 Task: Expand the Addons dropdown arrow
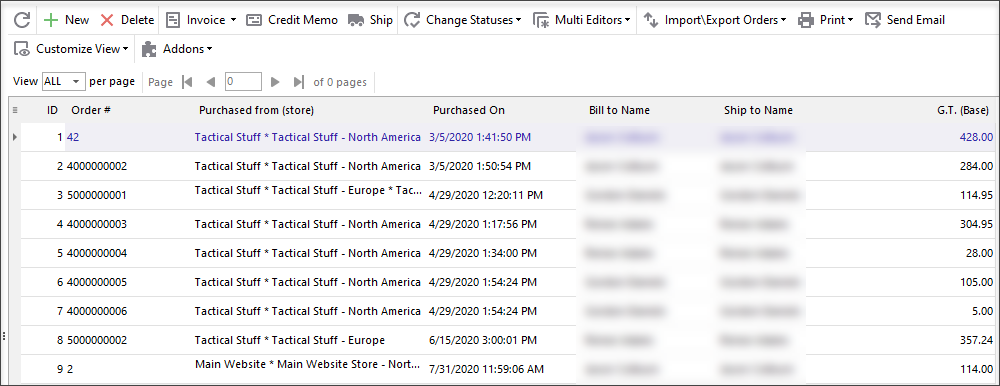pyautogui.click(x=209, y=49)
